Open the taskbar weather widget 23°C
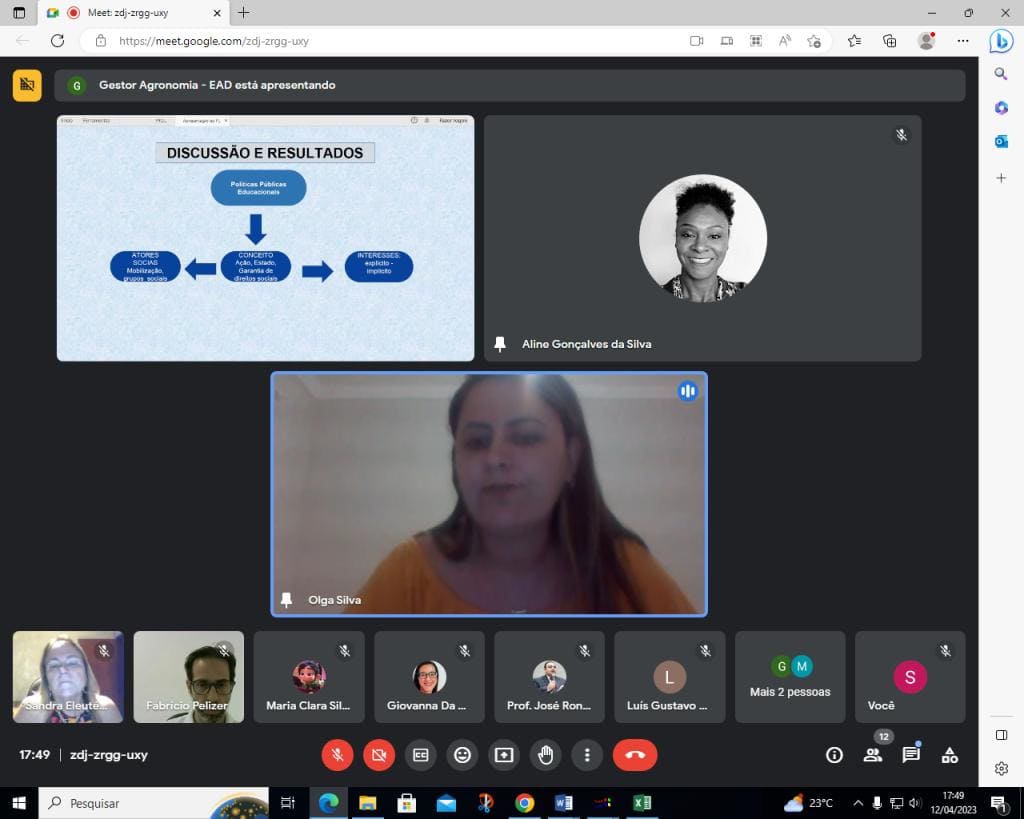The image size is (1024, 819). 808,803
